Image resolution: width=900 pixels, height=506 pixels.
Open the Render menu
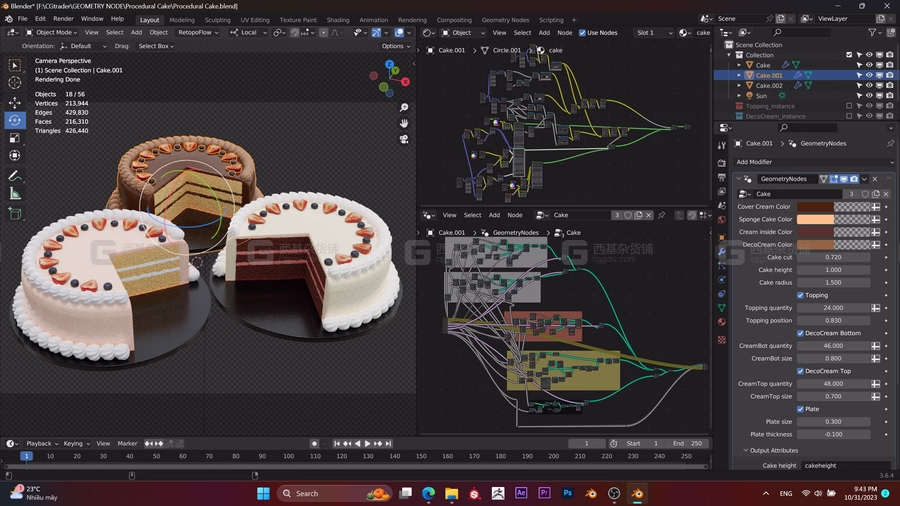63,19
